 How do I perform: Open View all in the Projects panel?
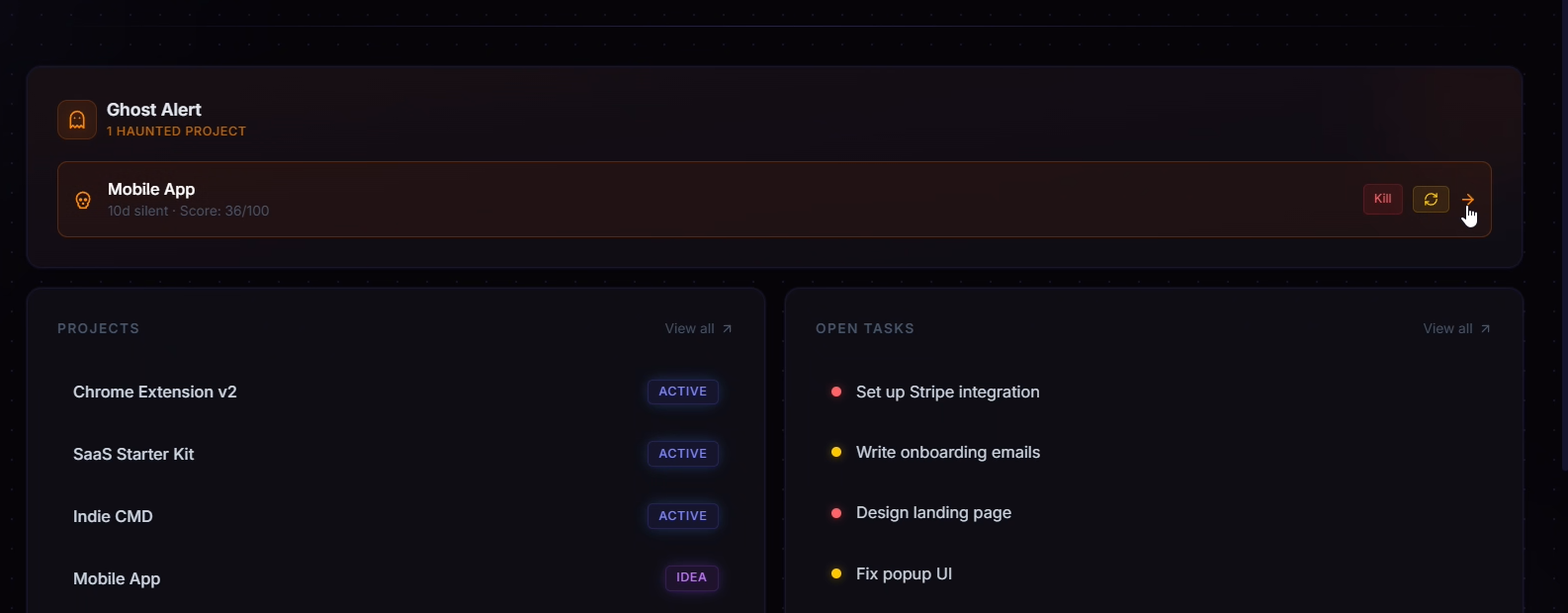(x=689, y=328)
